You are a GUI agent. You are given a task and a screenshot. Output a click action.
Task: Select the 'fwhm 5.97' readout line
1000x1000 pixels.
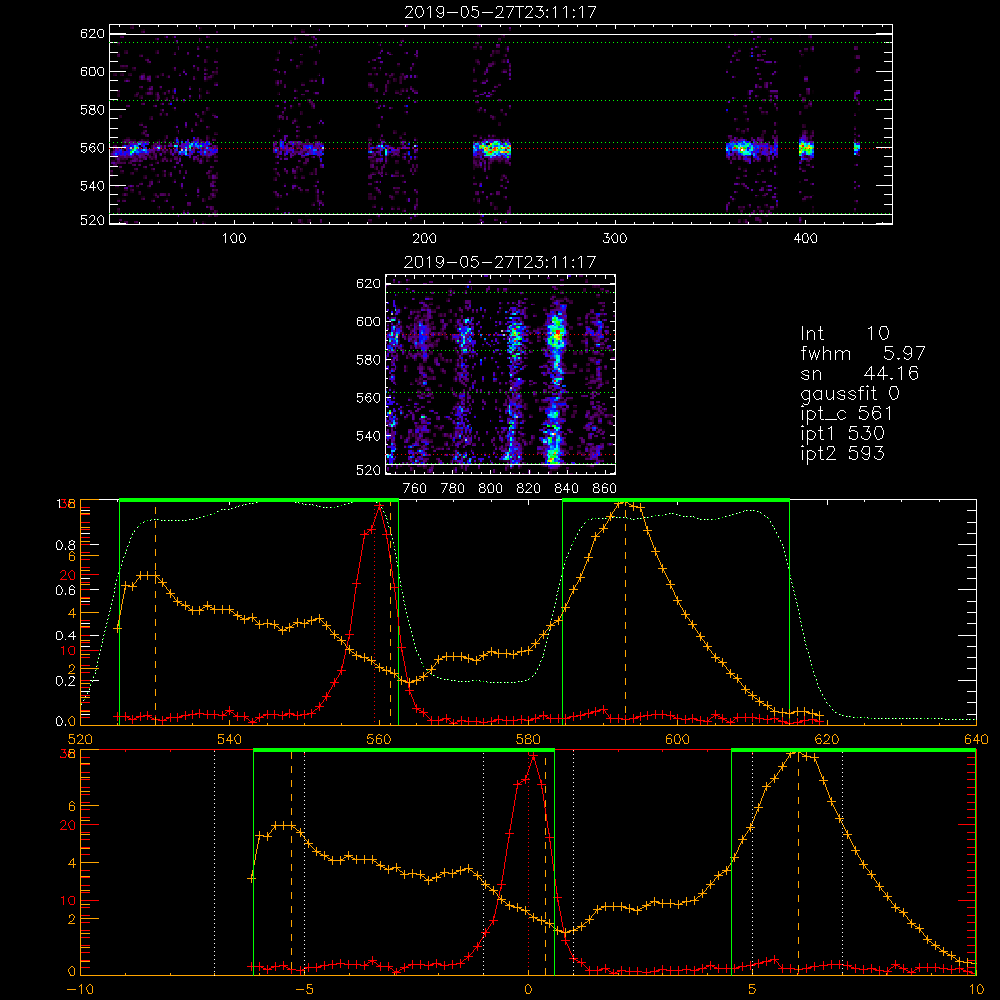(862, 353)
